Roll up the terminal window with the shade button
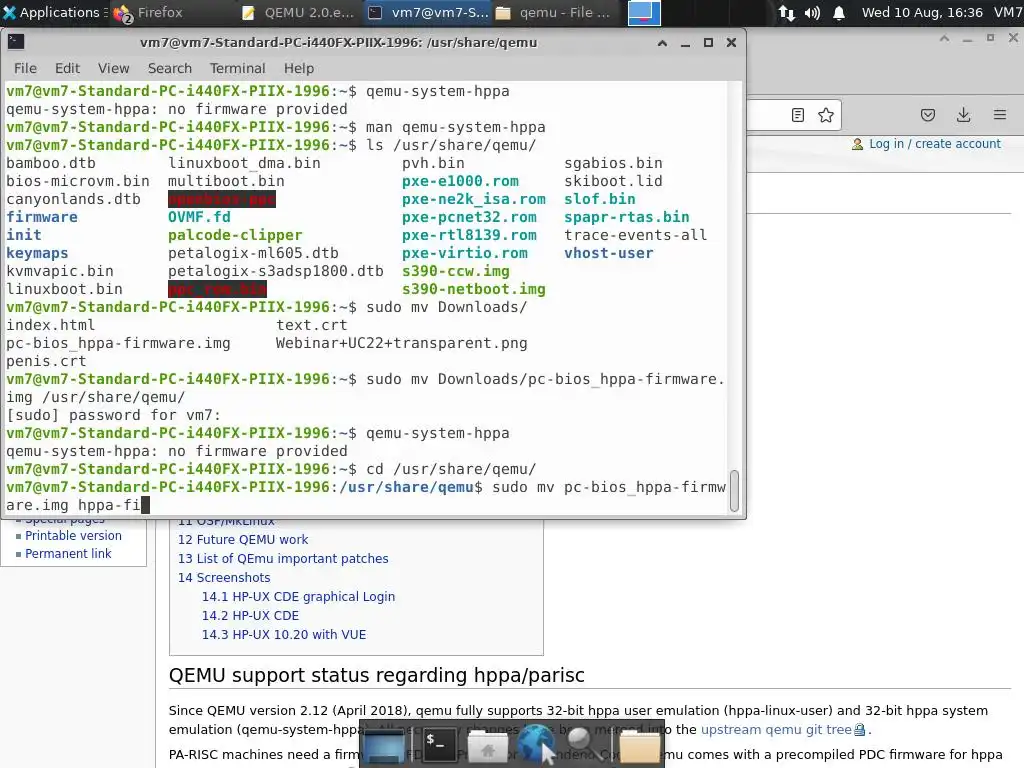Image resolution: width=1024 pixels, height=768 pixels. pyautogui.click(x=662, y=43)
